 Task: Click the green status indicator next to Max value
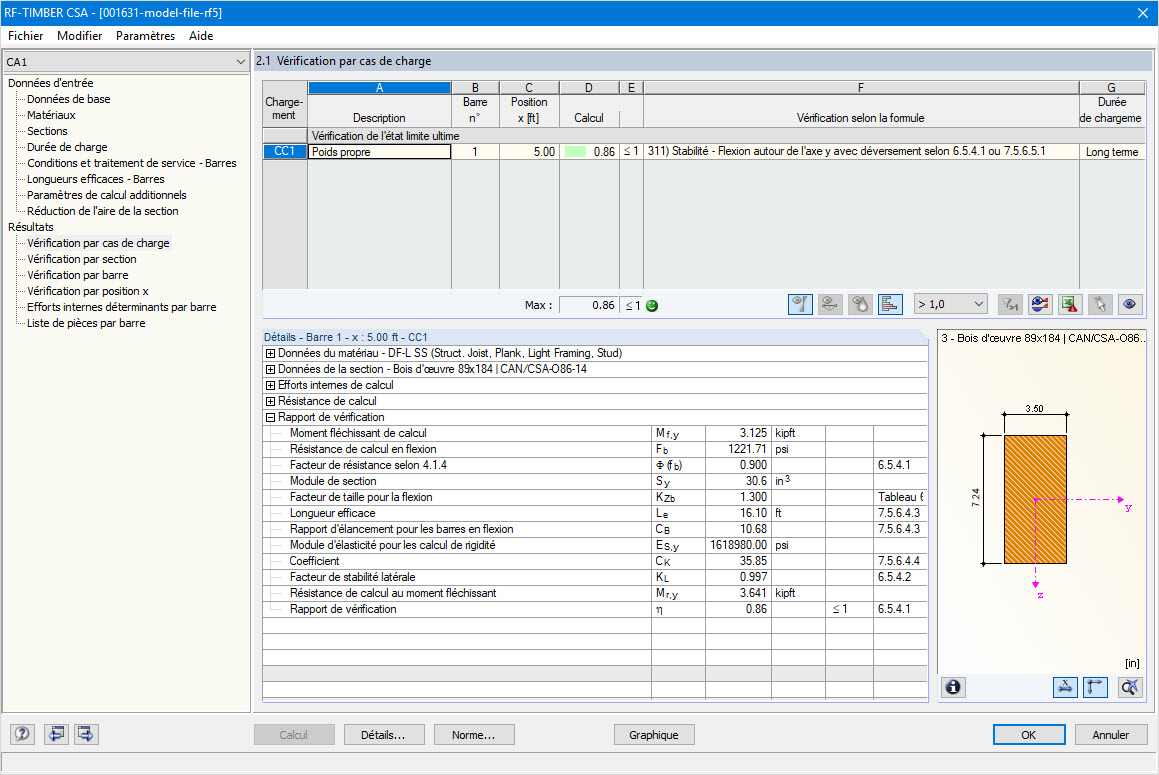(650, 304)
